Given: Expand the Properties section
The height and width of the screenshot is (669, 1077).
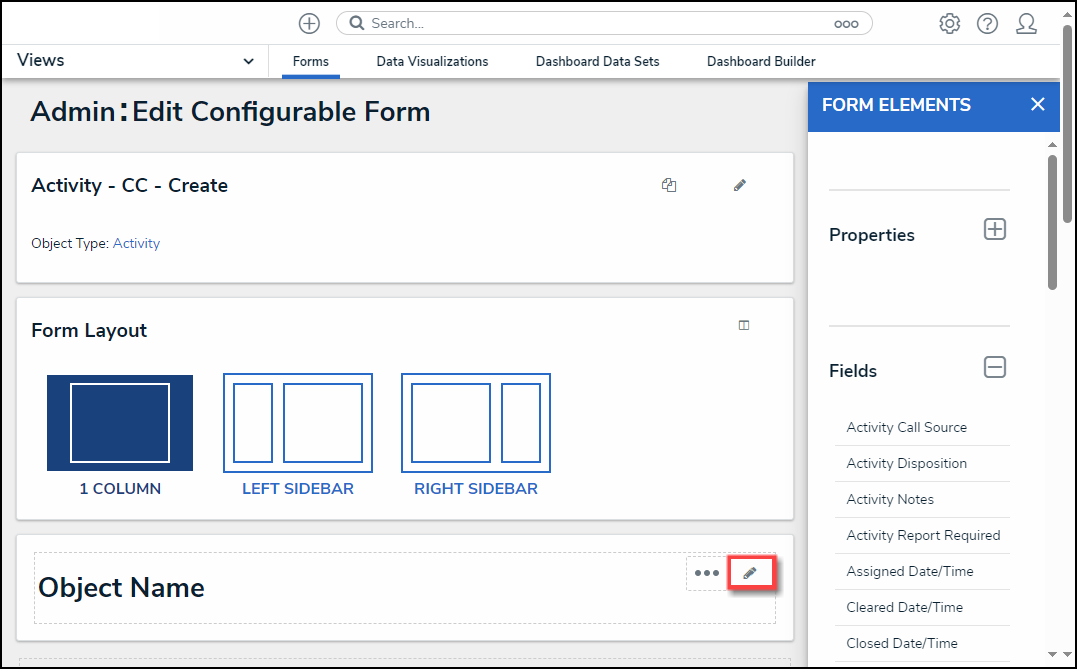Looking at the screenshot, I should [995, 229].
